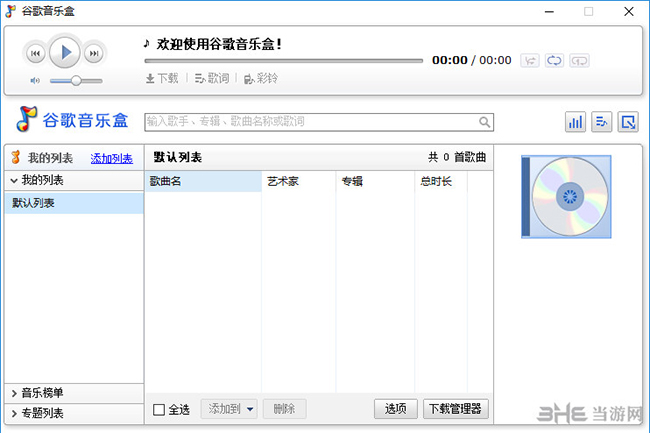Click the mini-mode window icon

click(628, 122)
